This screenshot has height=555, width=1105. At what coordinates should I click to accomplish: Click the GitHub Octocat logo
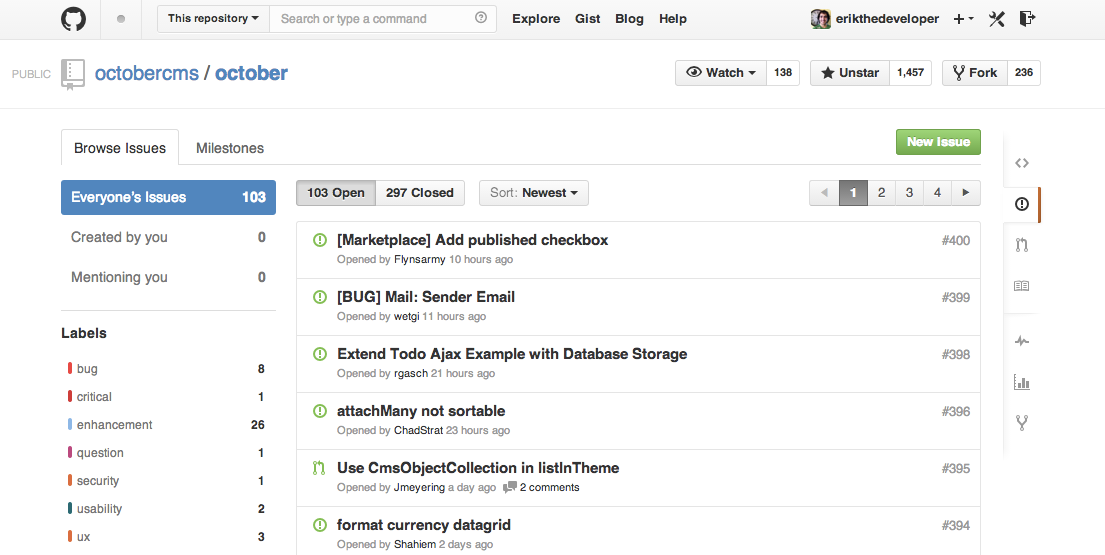tap(73, 19)
